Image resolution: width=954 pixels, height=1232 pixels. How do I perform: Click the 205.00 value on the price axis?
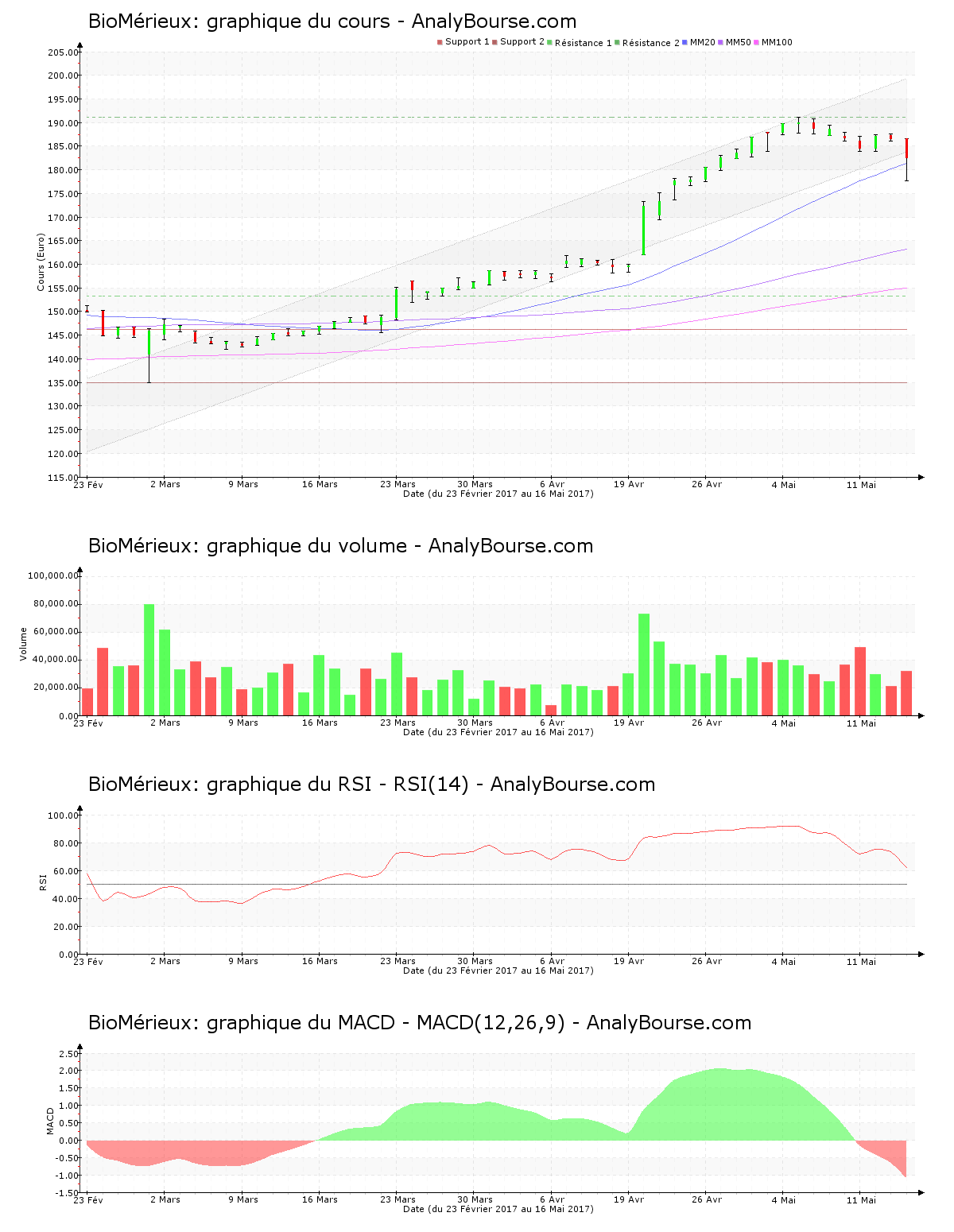64,52
